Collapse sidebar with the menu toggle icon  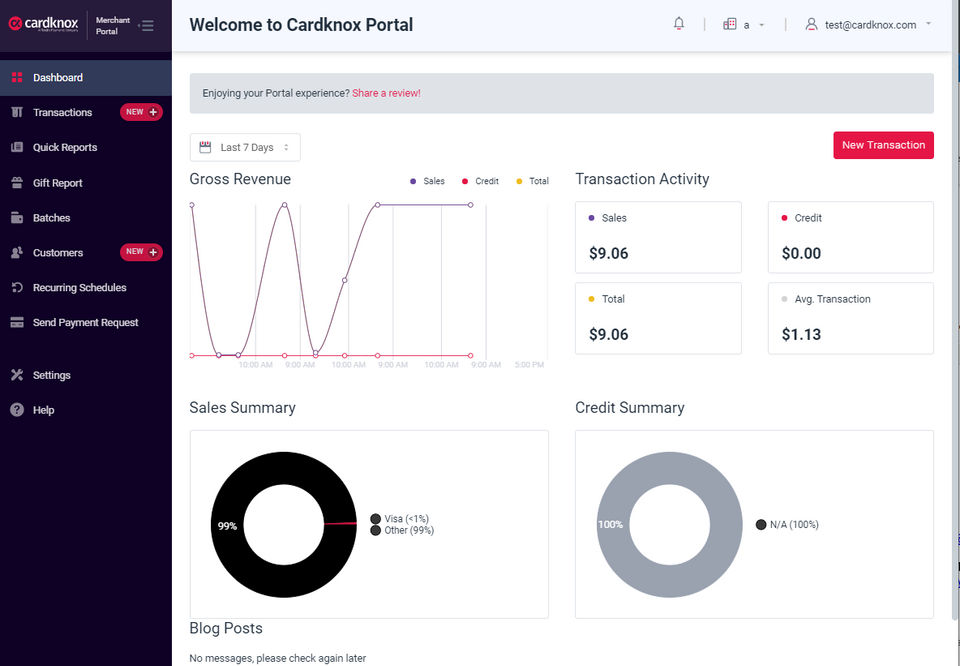pos(146,25)
